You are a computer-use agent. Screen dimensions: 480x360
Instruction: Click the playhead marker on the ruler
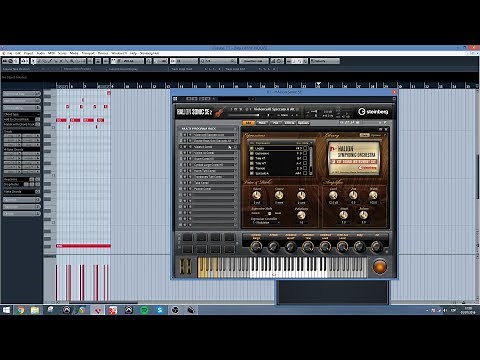(318, 84)
